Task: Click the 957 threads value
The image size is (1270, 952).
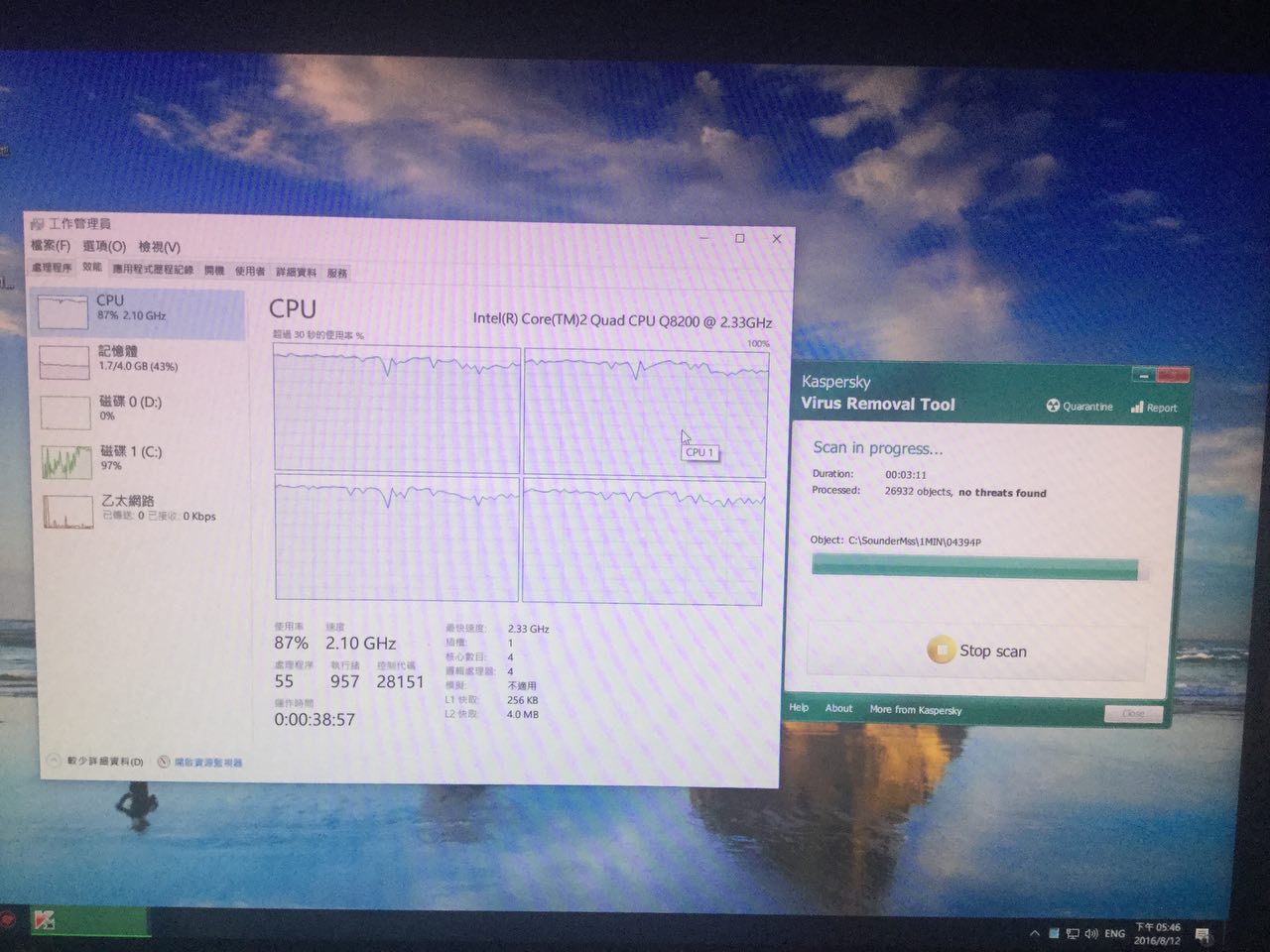Action: coord(344,681)
